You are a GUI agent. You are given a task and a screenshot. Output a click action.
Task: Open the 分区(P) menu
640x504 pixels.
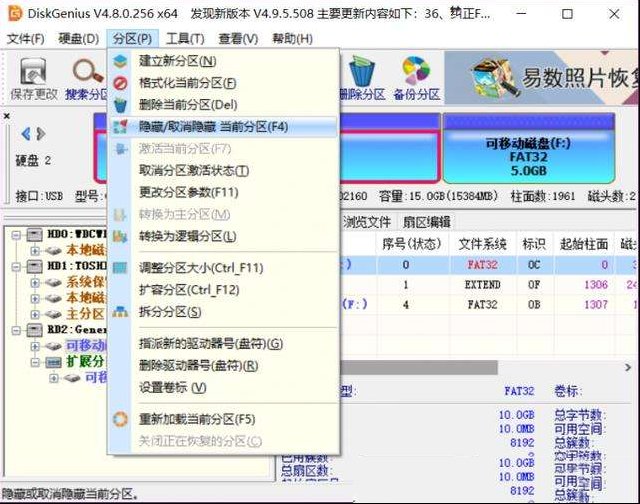(132, 39)
